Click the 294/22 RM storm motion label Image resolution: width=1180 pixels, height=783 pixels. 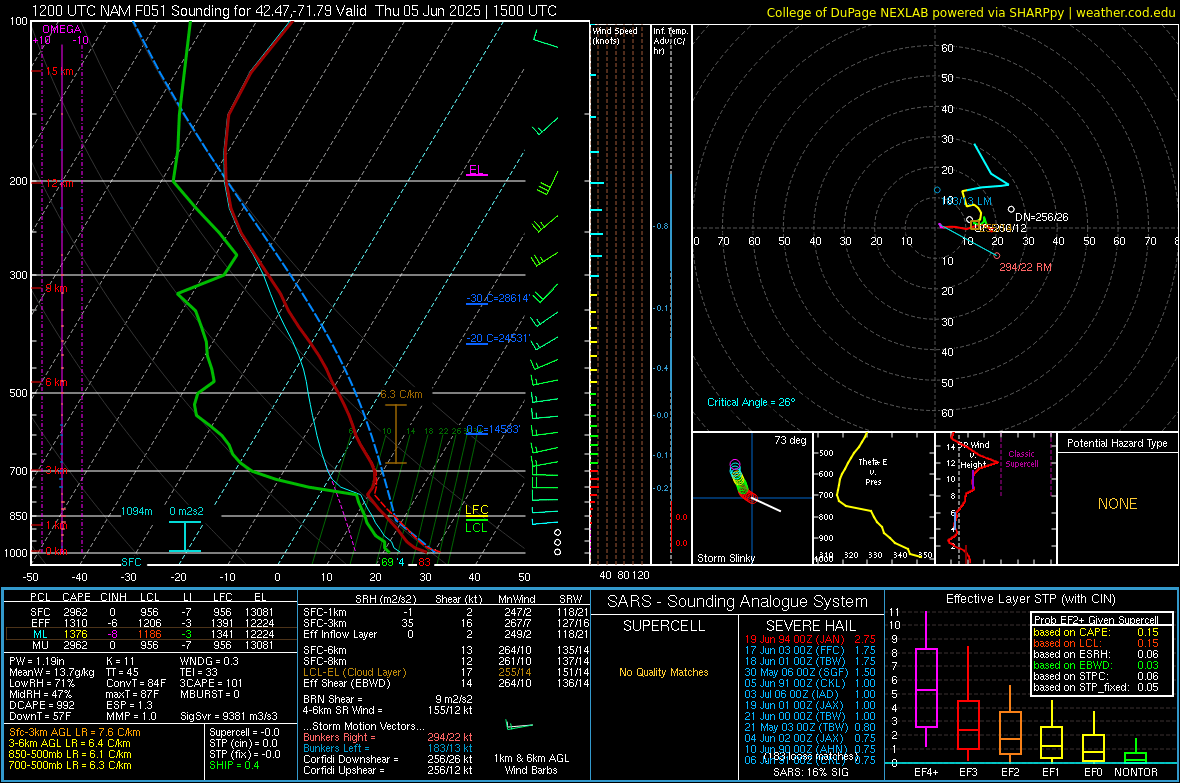tap(1025, 267)
